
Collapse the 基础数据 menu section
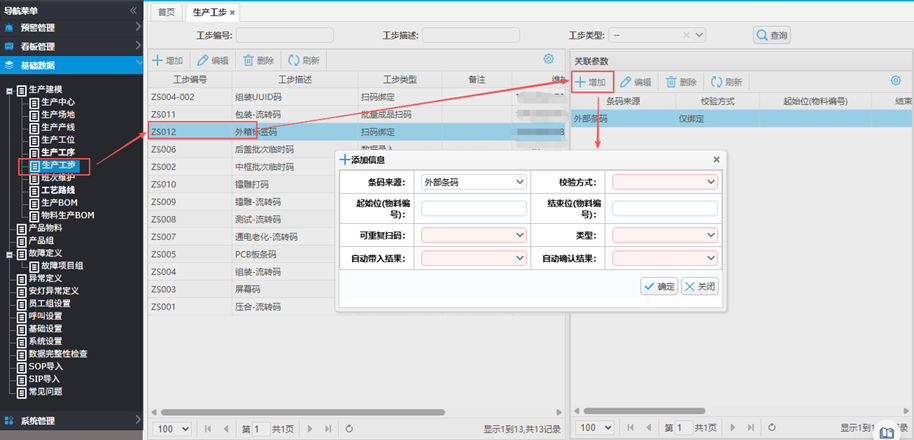[71, 65]
